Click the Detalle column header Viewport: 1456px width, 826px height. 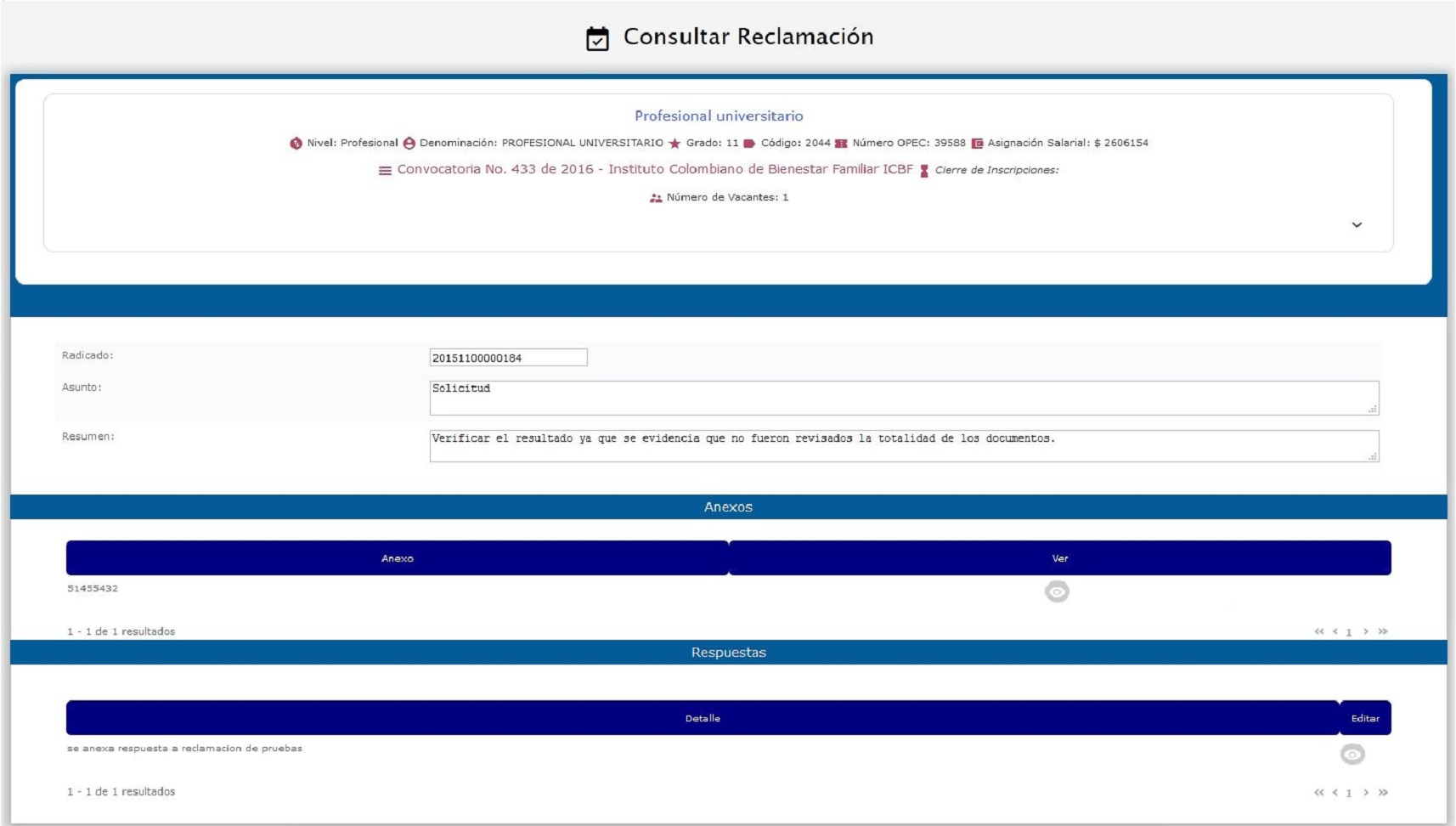(x=703, y=718)
